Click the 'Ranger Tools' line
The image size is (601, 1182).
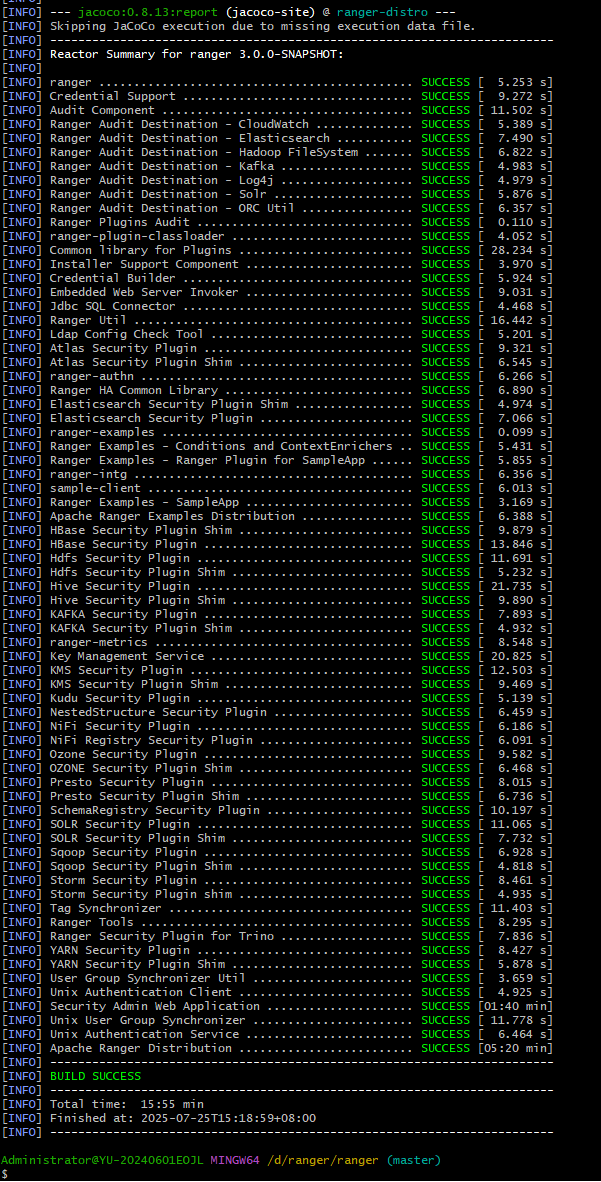tap(278, 922)
